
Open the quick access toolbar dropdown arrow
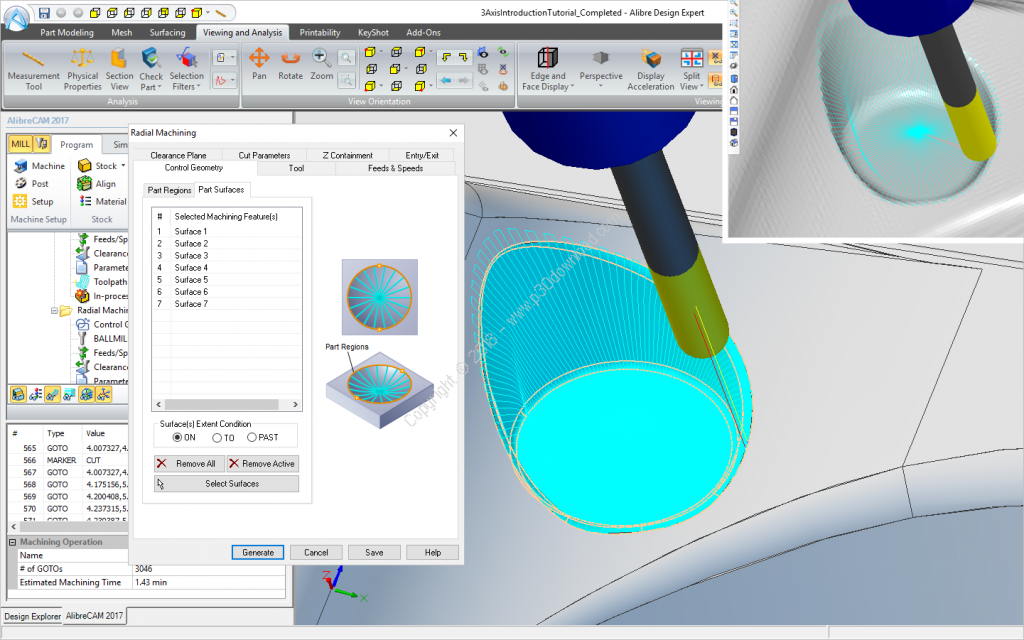point(208,12)
